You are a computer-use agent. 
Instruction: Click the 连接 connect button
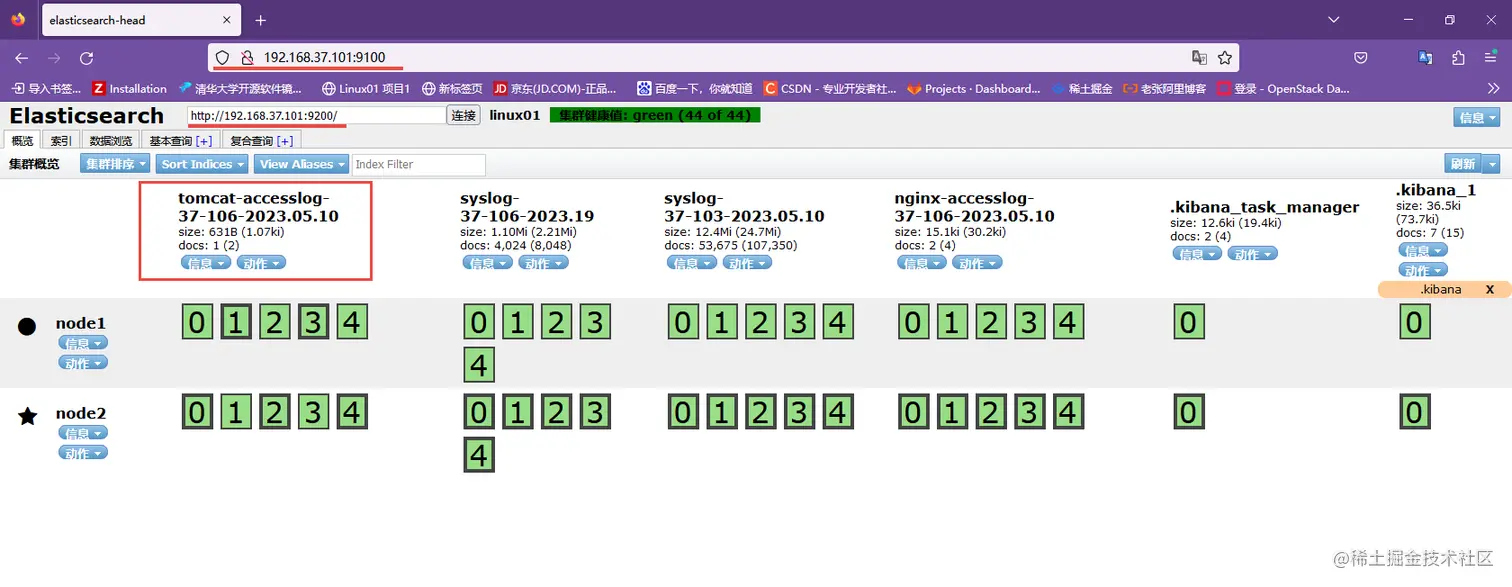pyautogui.click(x=463, y=115)
